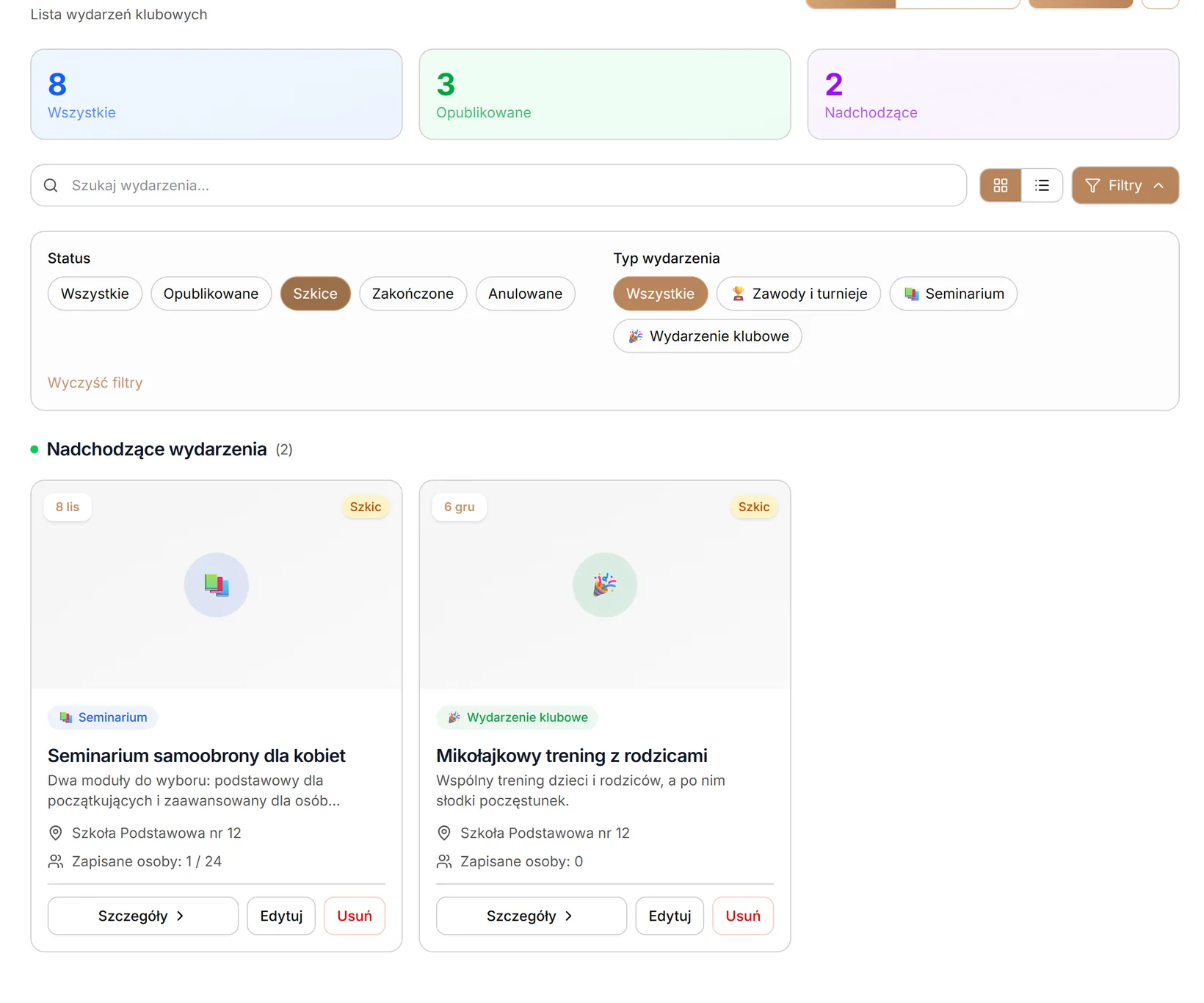Click the Nadchodzące wydarzenia section heading
1204x1003 pixels.
156,449
